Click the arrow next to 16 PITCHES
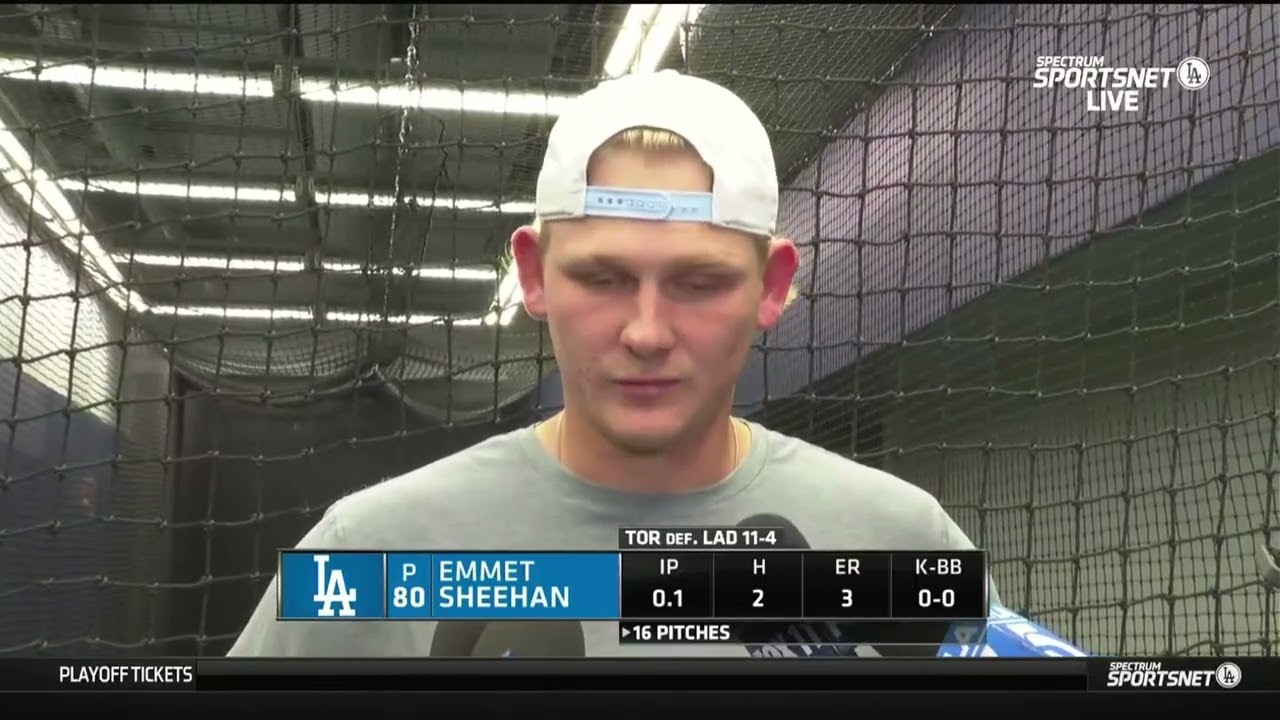 [626, 633]
